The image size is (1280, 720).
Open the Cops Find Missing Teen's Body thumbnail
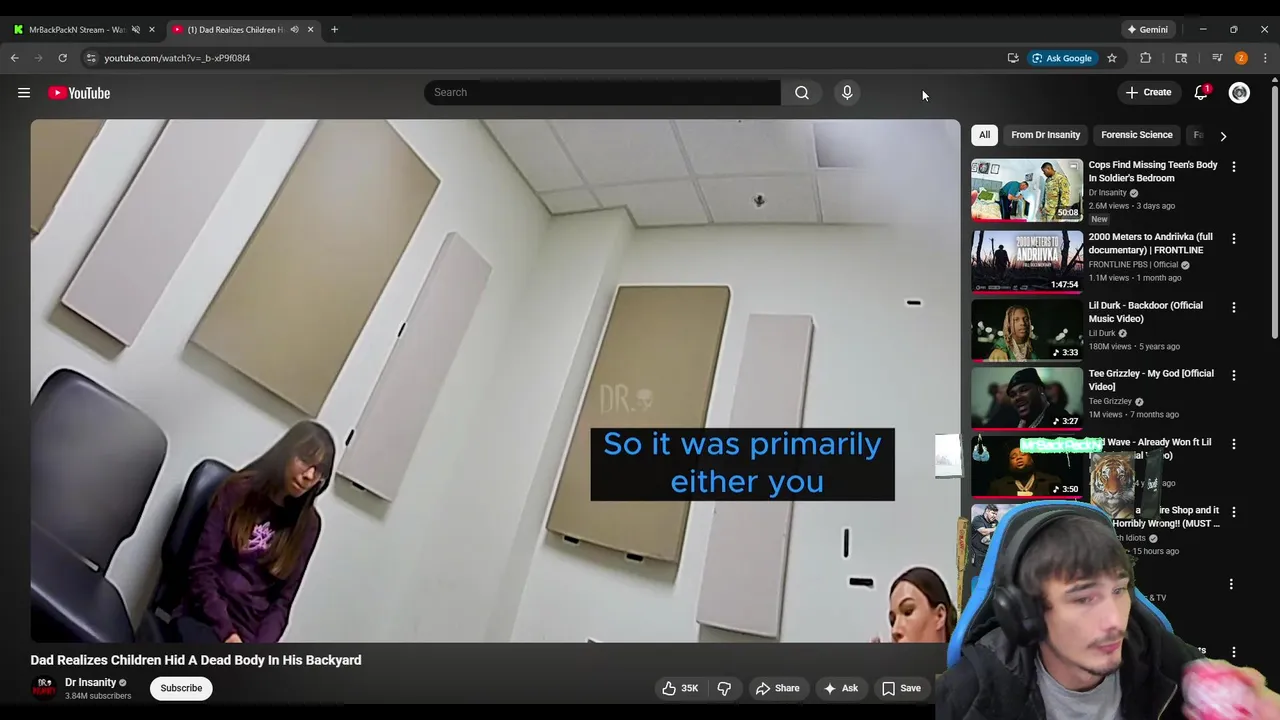1027,190
